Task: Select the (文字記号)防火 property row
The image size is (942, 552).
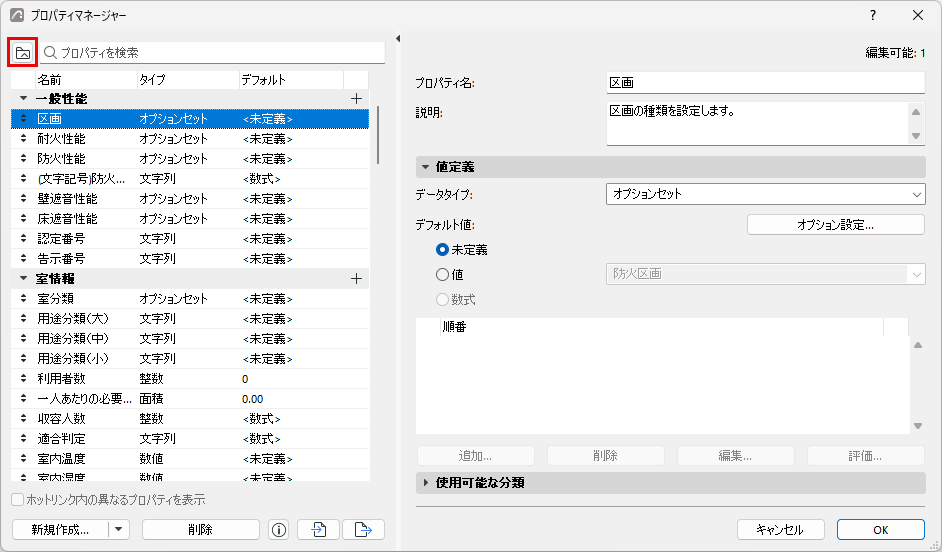Action: (x=190, y=179)
